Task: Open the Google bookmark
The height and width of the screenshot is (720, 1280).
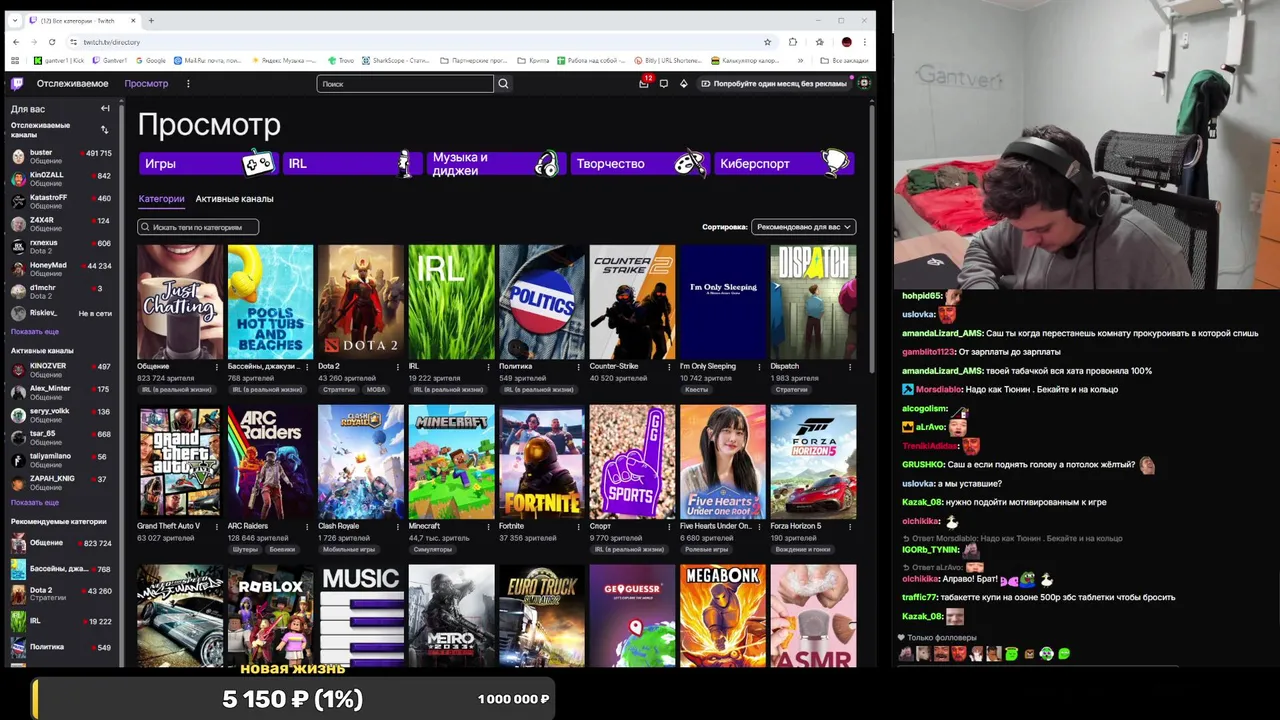Action: [151, 61]
